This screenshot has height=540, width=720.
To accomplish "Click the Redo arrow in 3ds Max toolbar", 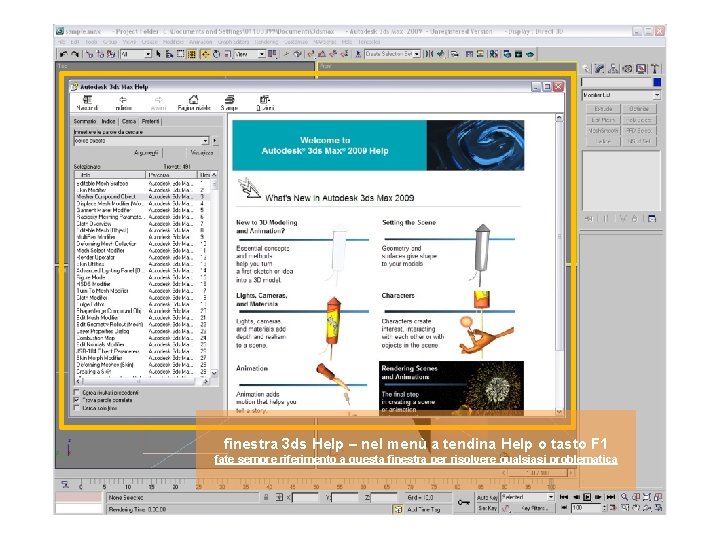I will (75, 54).
